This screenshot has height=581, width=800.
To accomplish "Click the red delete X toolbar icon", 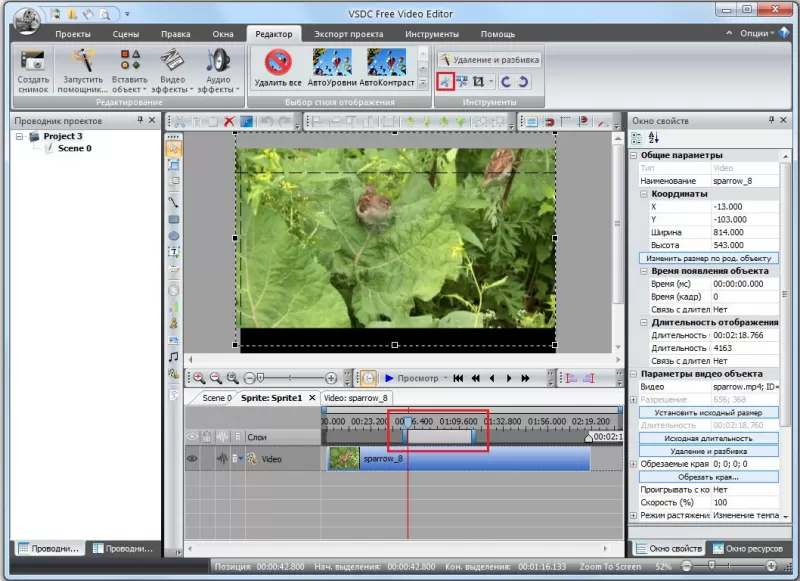I will pos(229,121).
